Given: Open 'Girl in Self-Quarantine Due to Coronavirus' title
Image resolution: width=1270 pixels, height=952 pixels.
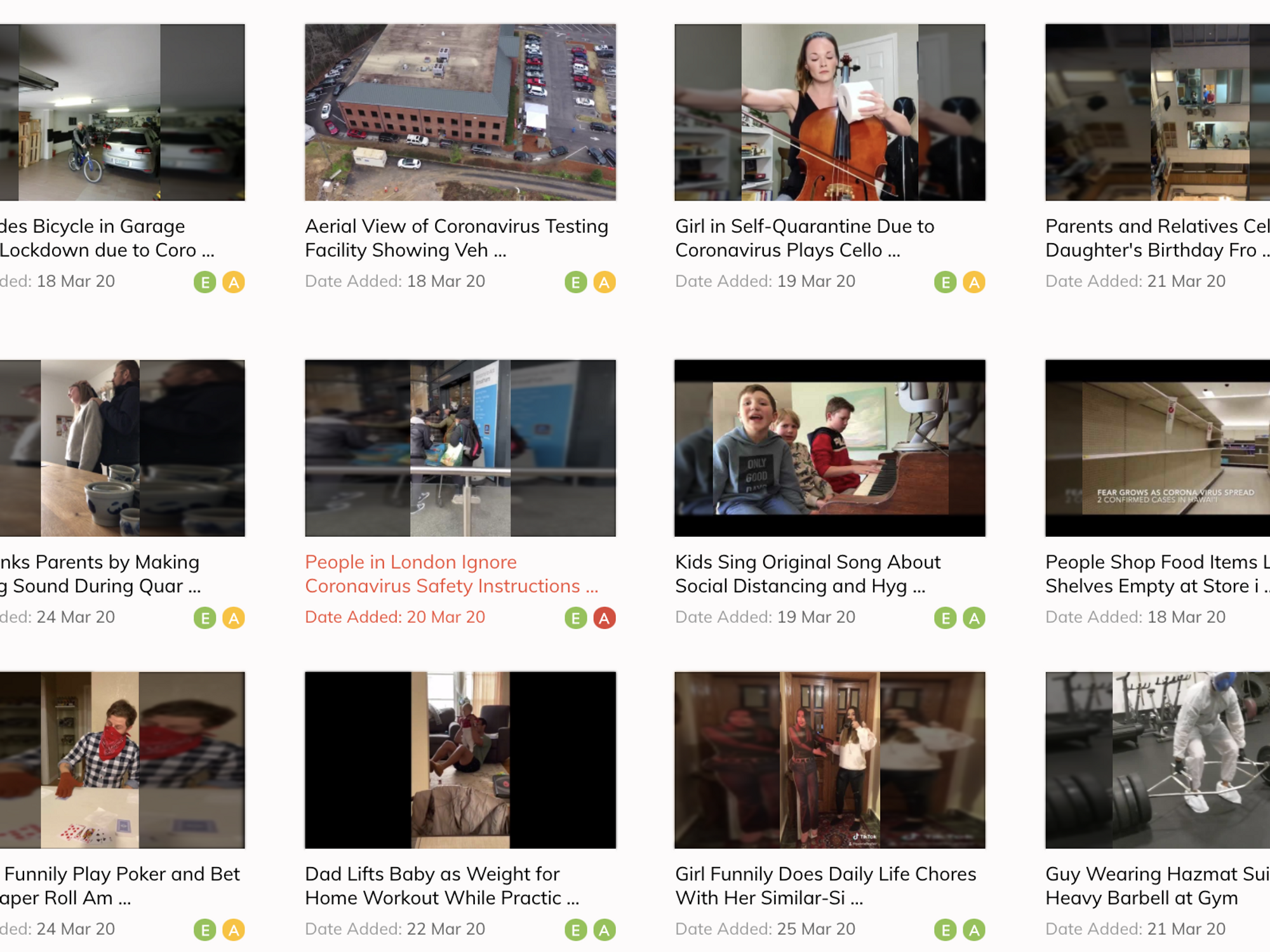Looking at the screenshot, I should tap(805, 238).
